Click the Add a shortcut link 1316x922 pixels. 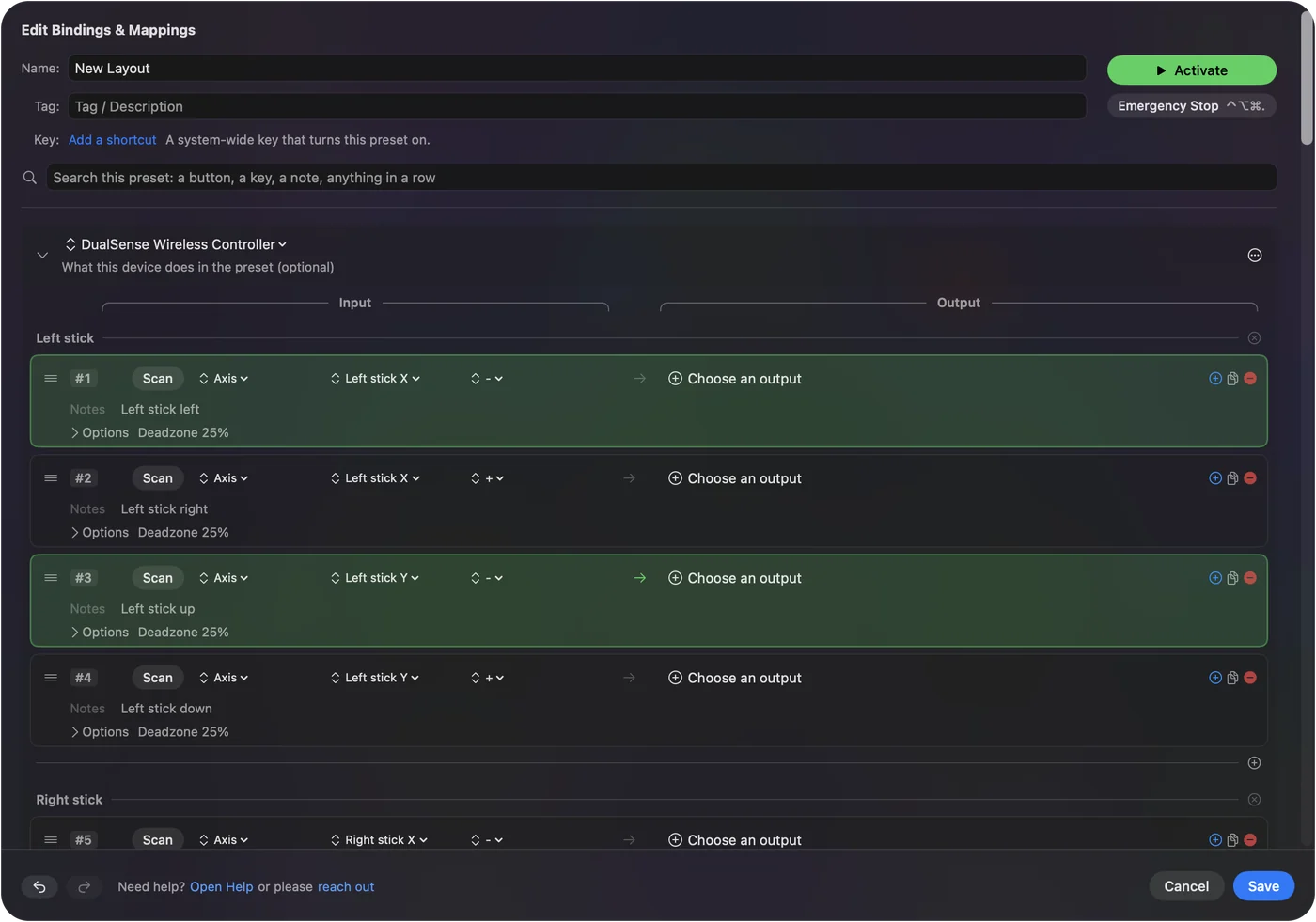coord(112,140)
